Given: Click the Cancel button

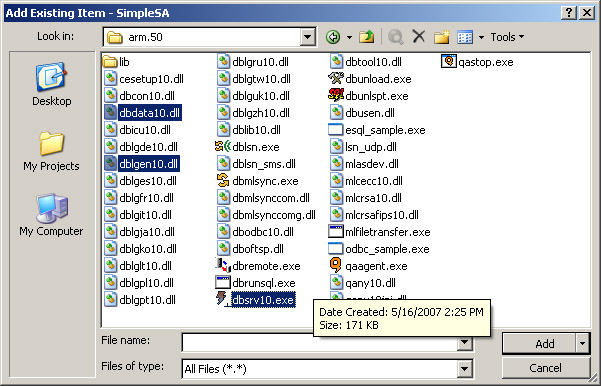Looking at the screenshot, I should coord(546,368).
